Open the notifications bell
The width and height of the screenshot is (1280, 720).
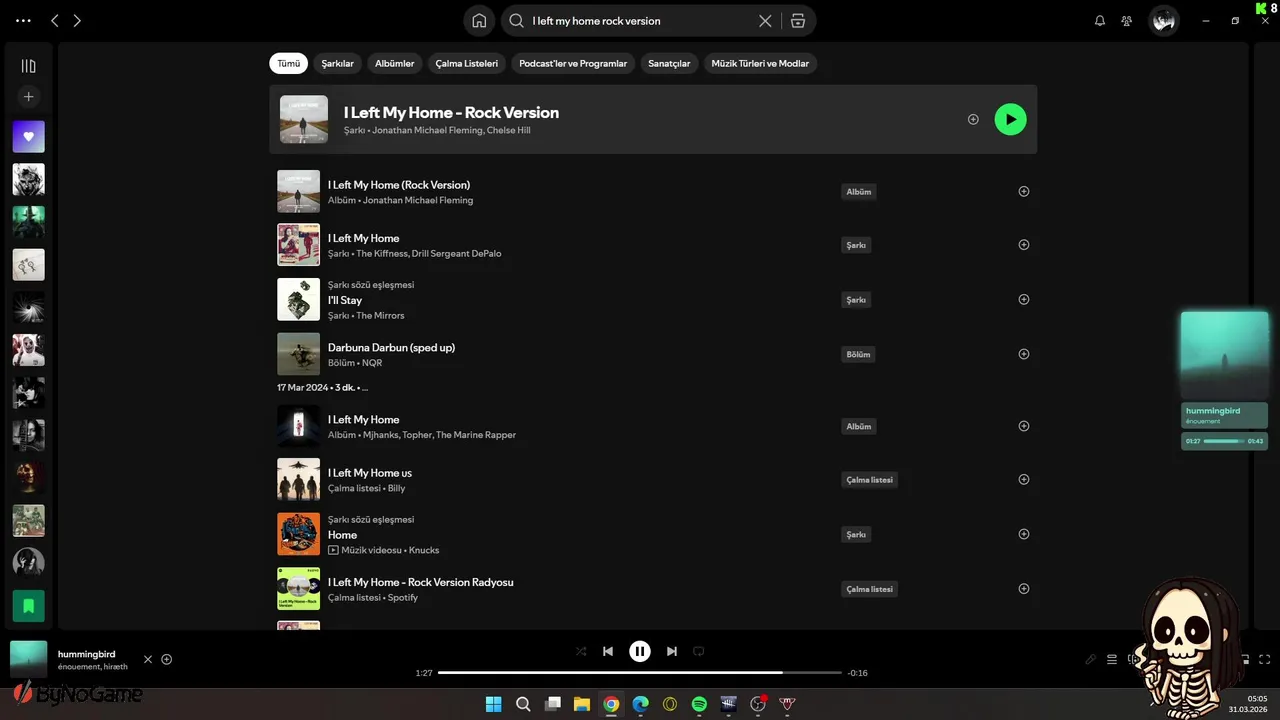[x=1100, y=20]
